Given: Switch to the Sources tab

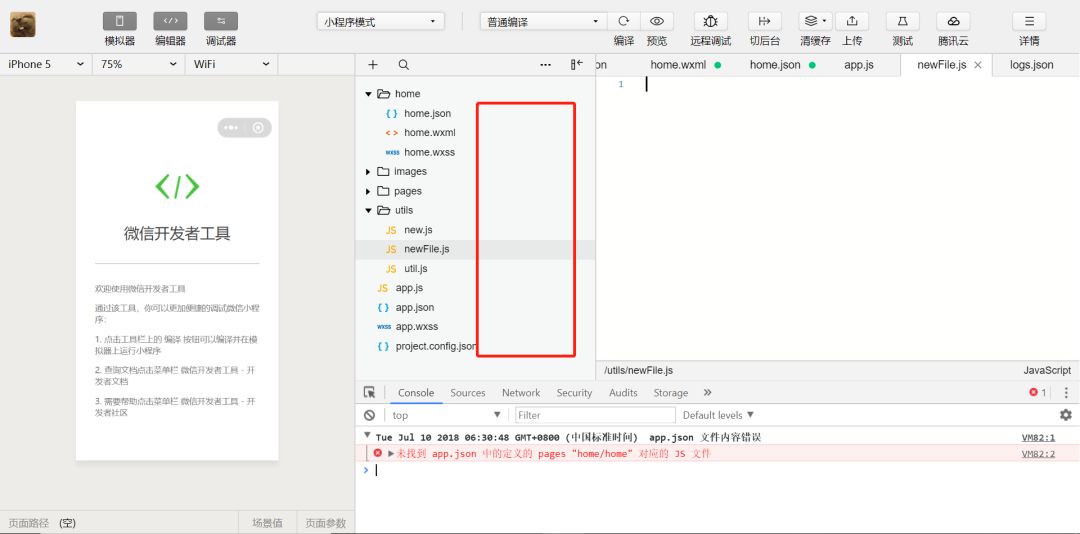Looking at the screenshot, I should pyautogui.click(x=468, y=393).
